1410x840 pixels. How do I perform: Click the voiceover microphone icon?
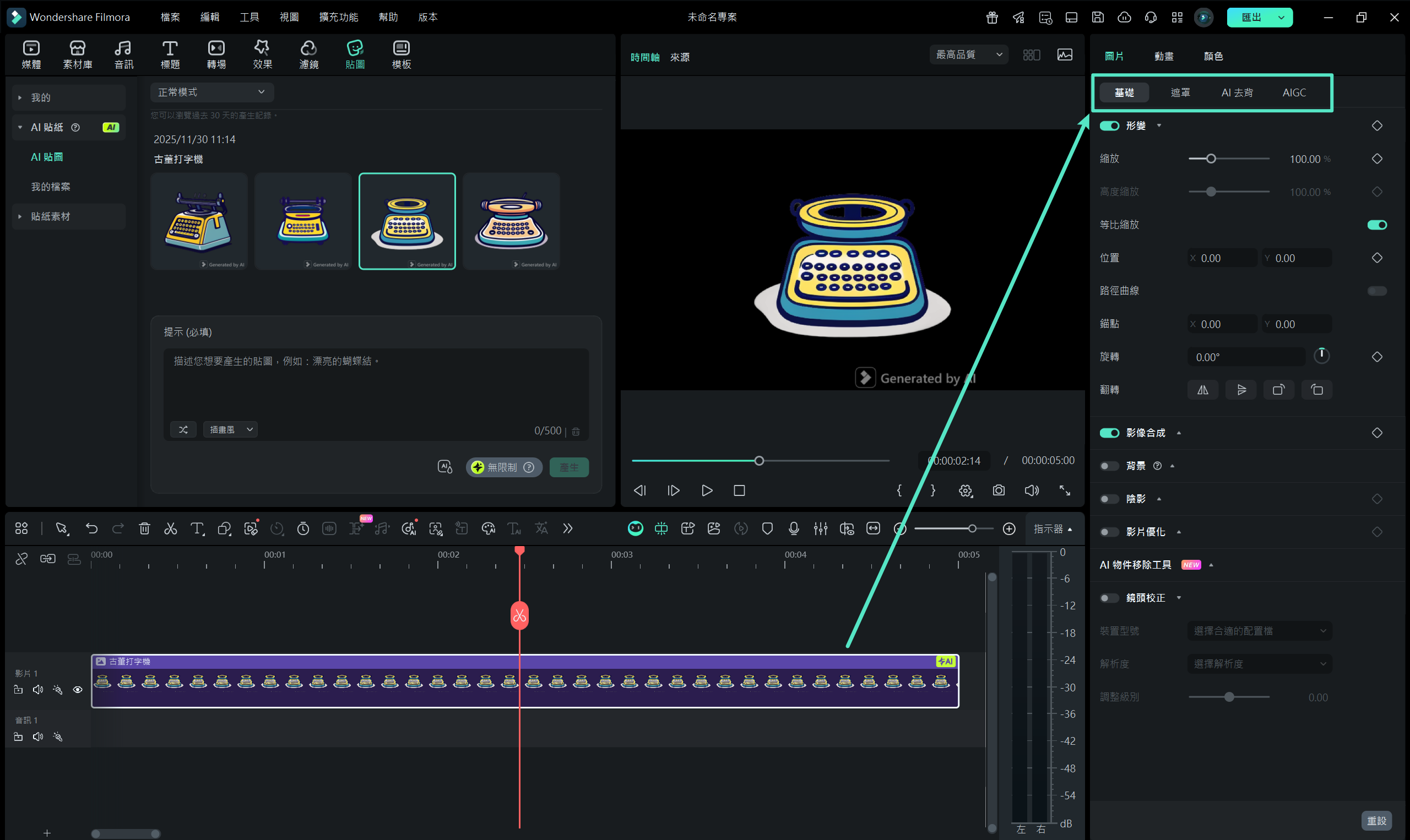pyautogui.click(x=794, y=528)
